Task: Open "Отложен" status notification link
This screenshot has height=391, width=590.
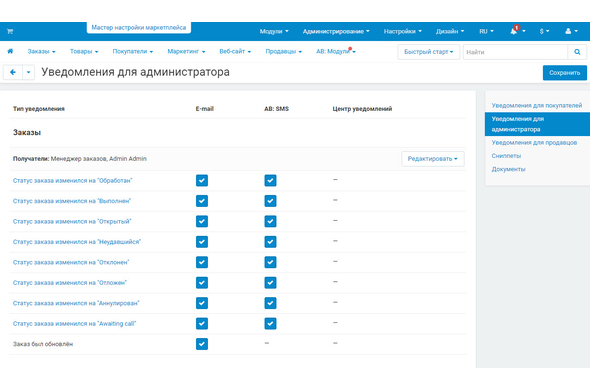Action: point(70,283)
